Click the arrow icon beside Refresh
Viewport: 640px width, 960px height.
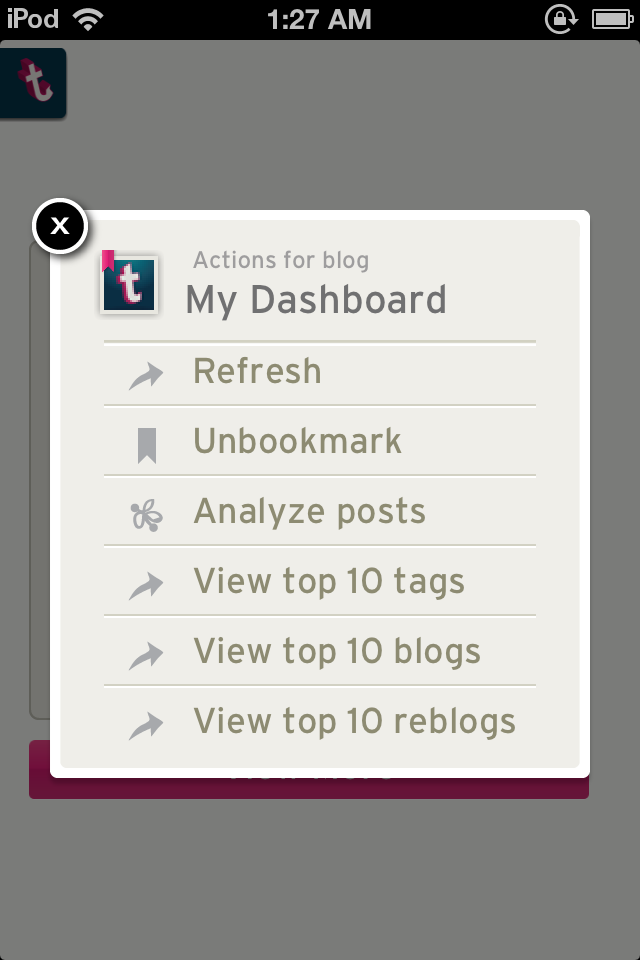pyautogui.click(x=146, y=375)
